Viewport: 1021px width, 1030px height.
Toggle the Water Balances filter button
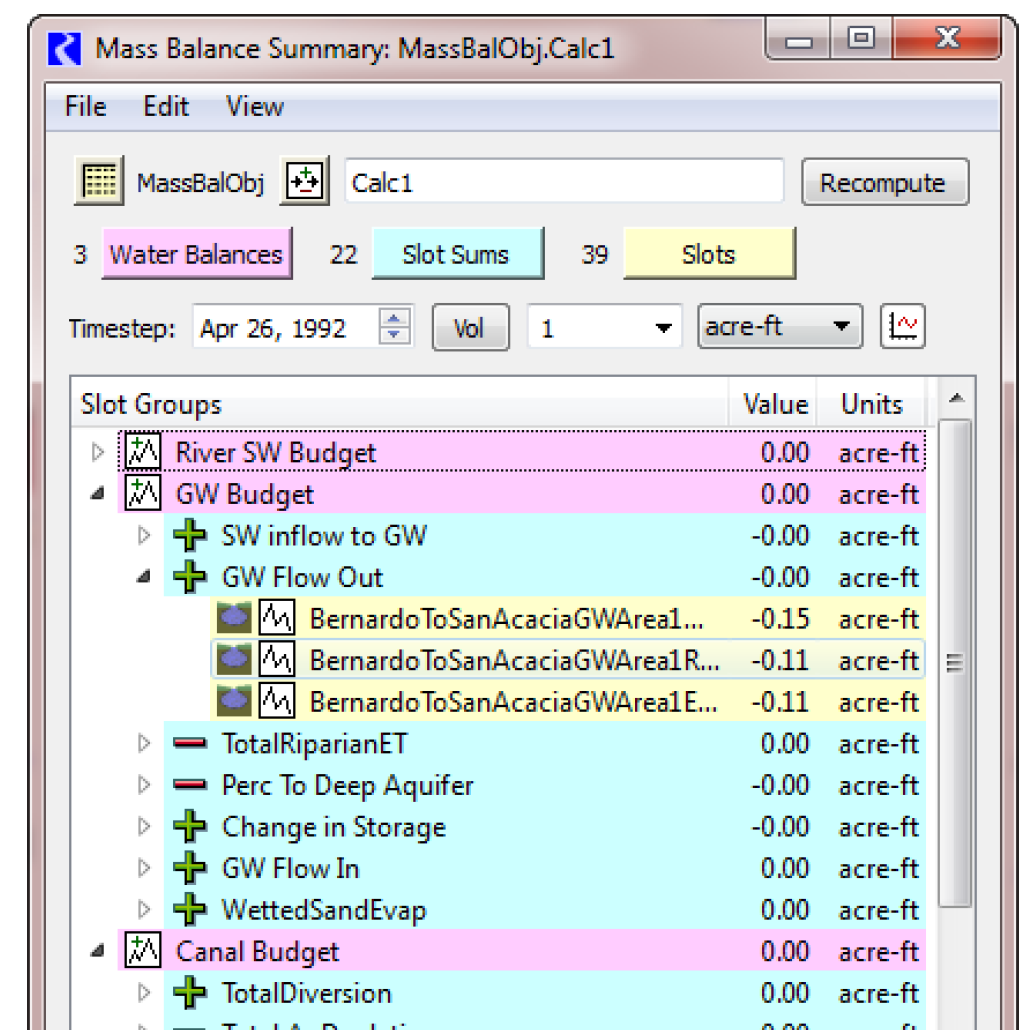196,255
